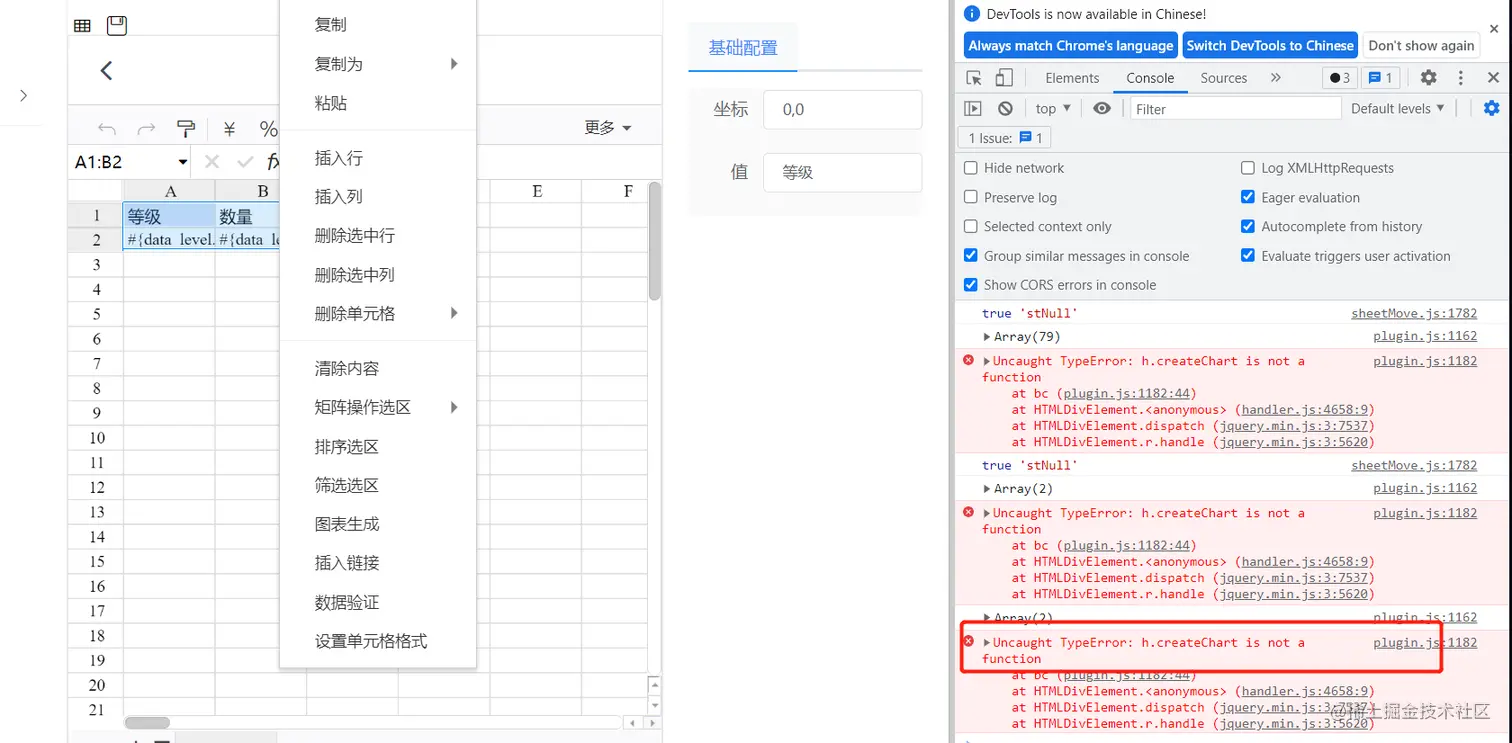Uncheck Evaluate triggers user activation

[1248, 255]
